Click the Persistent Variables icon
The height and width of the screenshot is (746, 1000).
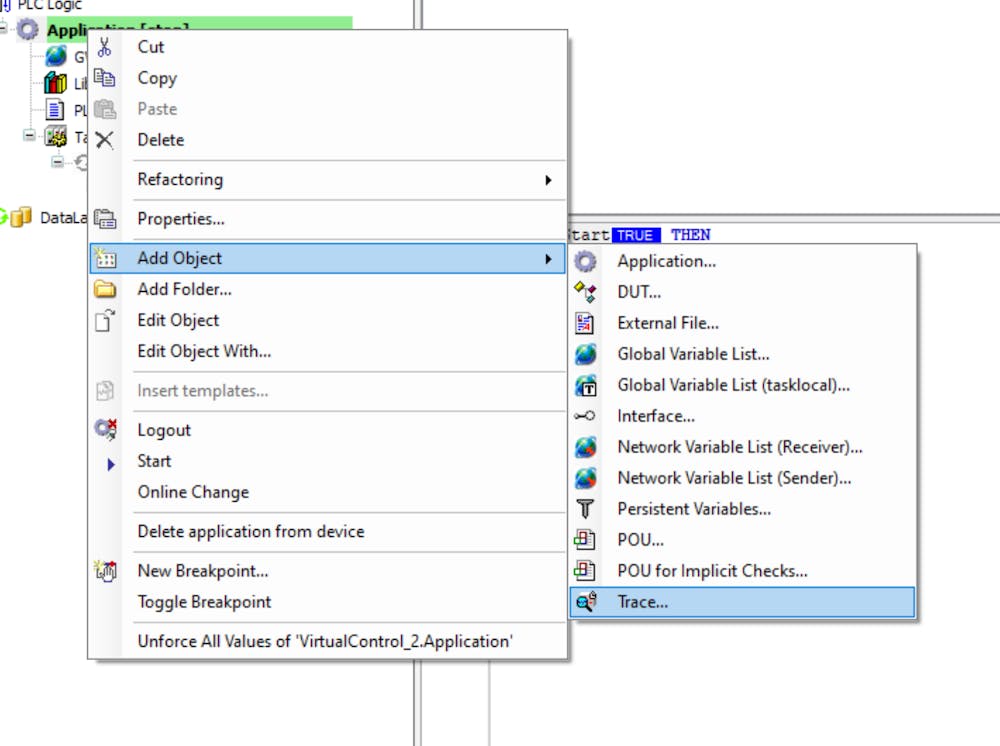(x=586, y=509)
